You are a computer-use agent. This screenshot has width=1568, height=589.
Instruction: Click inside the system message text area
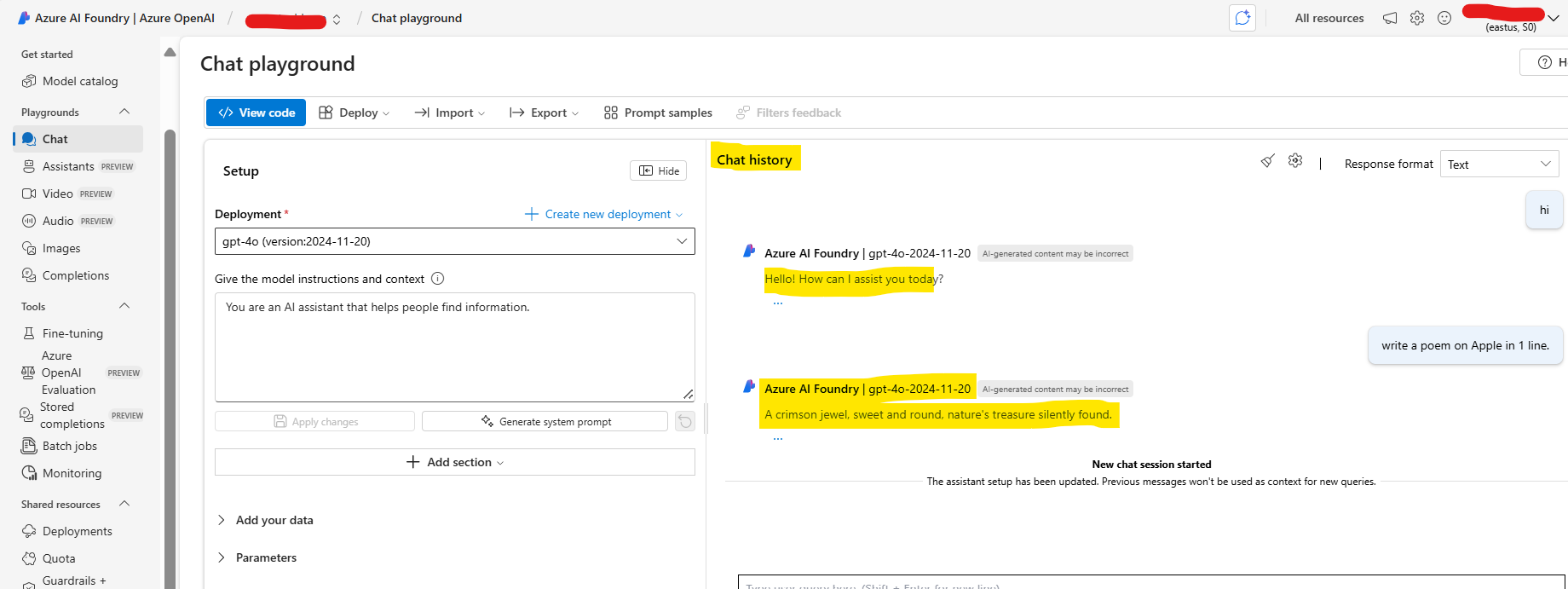[x=454, y=347]
